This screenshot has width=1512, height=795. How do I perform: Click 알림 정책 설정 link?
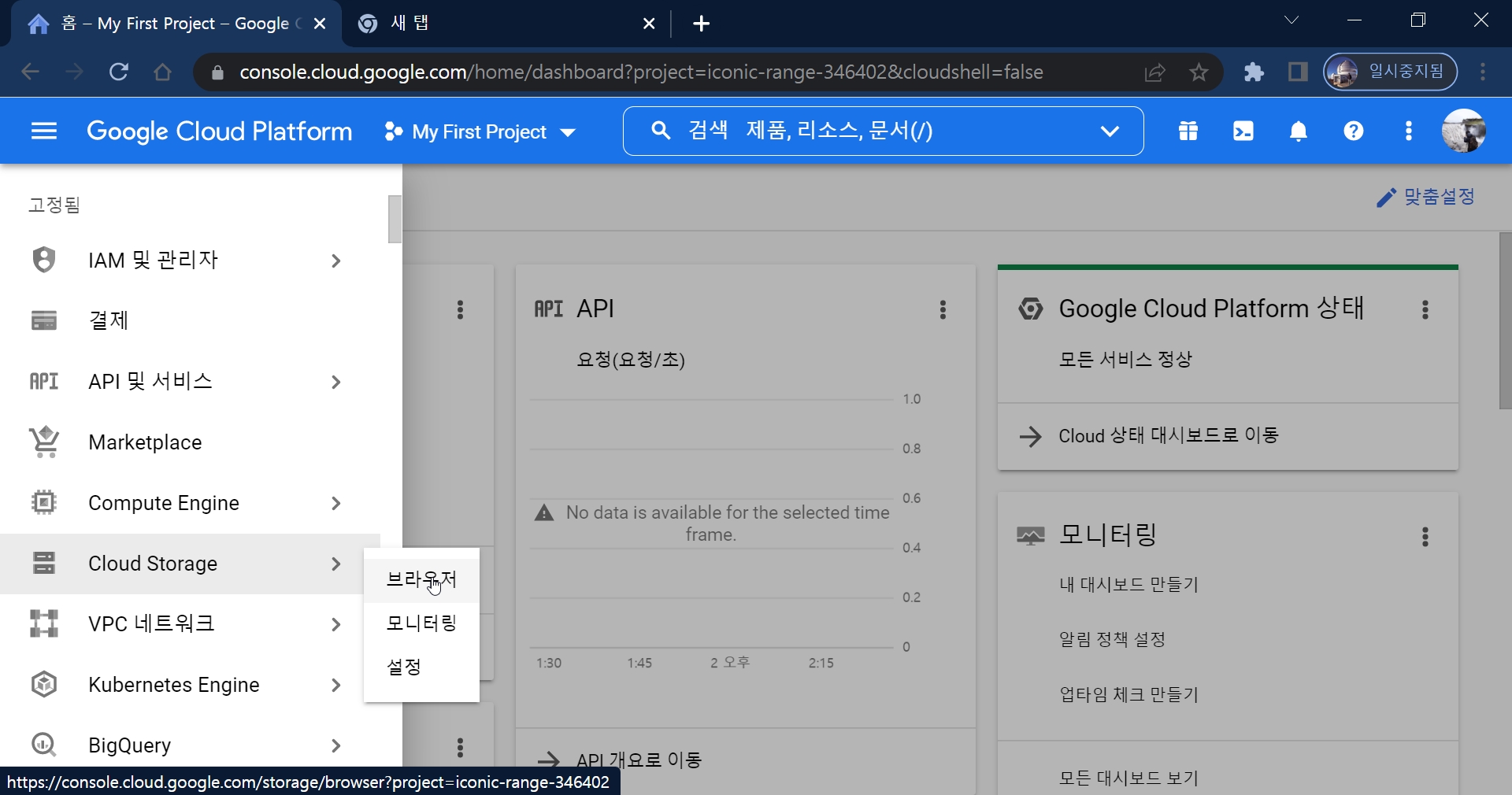coord(1112,639)
